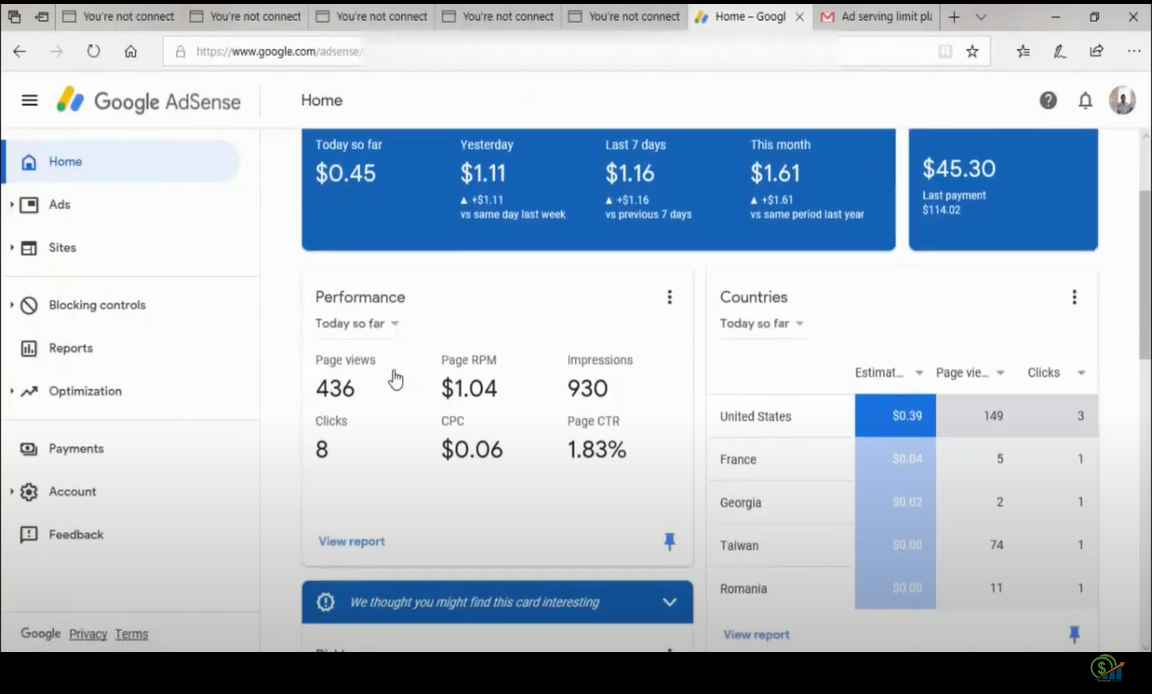Expand the 'We thought you might find' card
This screenshot has height=694, width=1152.
coord(669,602)
